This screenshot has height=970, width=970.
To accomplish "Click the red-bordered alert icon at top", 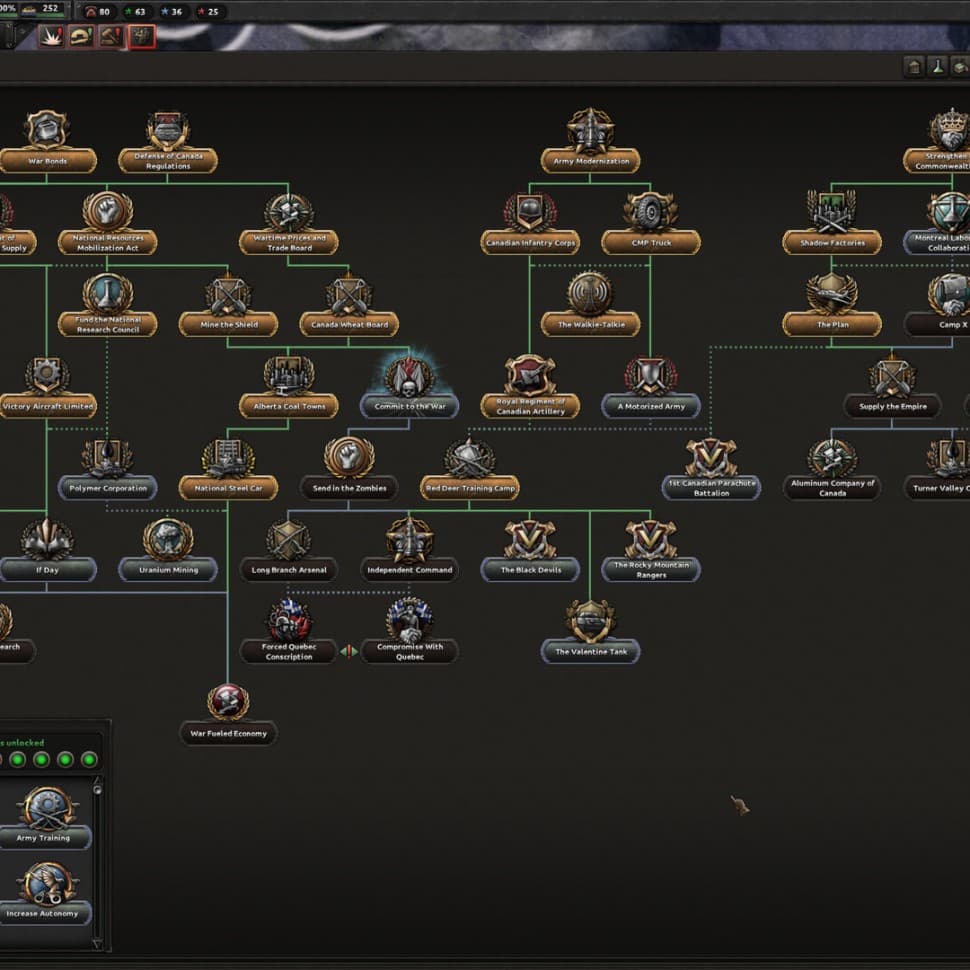I will click(141, 37).
